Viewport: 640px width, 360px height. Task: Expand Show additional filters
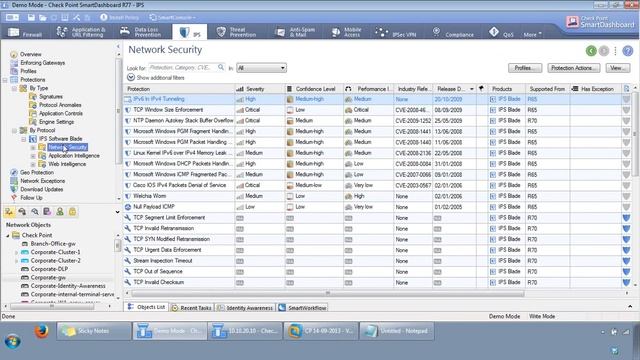pos(156,78)
